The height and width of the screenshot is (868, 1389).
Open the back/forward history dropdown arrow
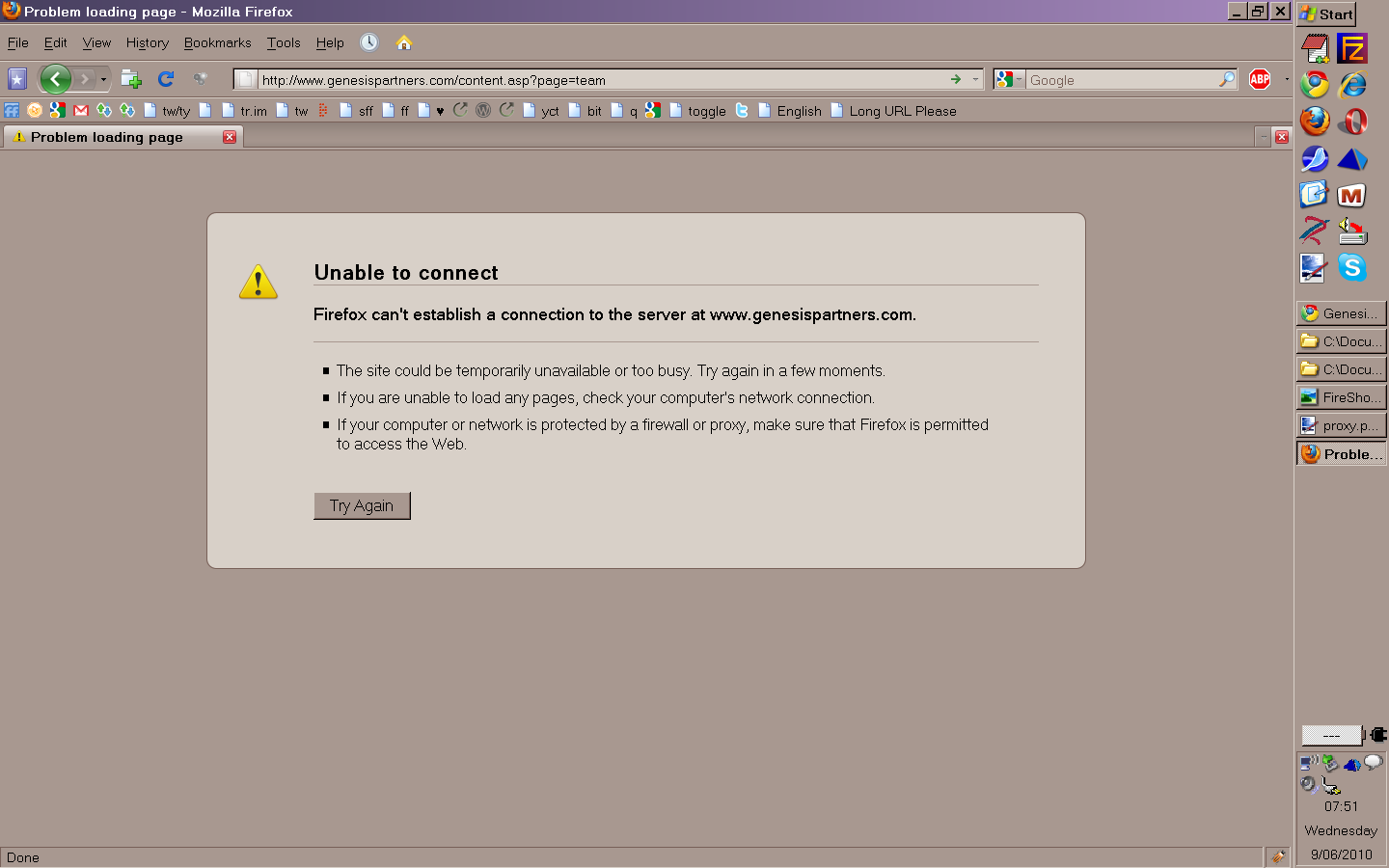coord(103,79)
